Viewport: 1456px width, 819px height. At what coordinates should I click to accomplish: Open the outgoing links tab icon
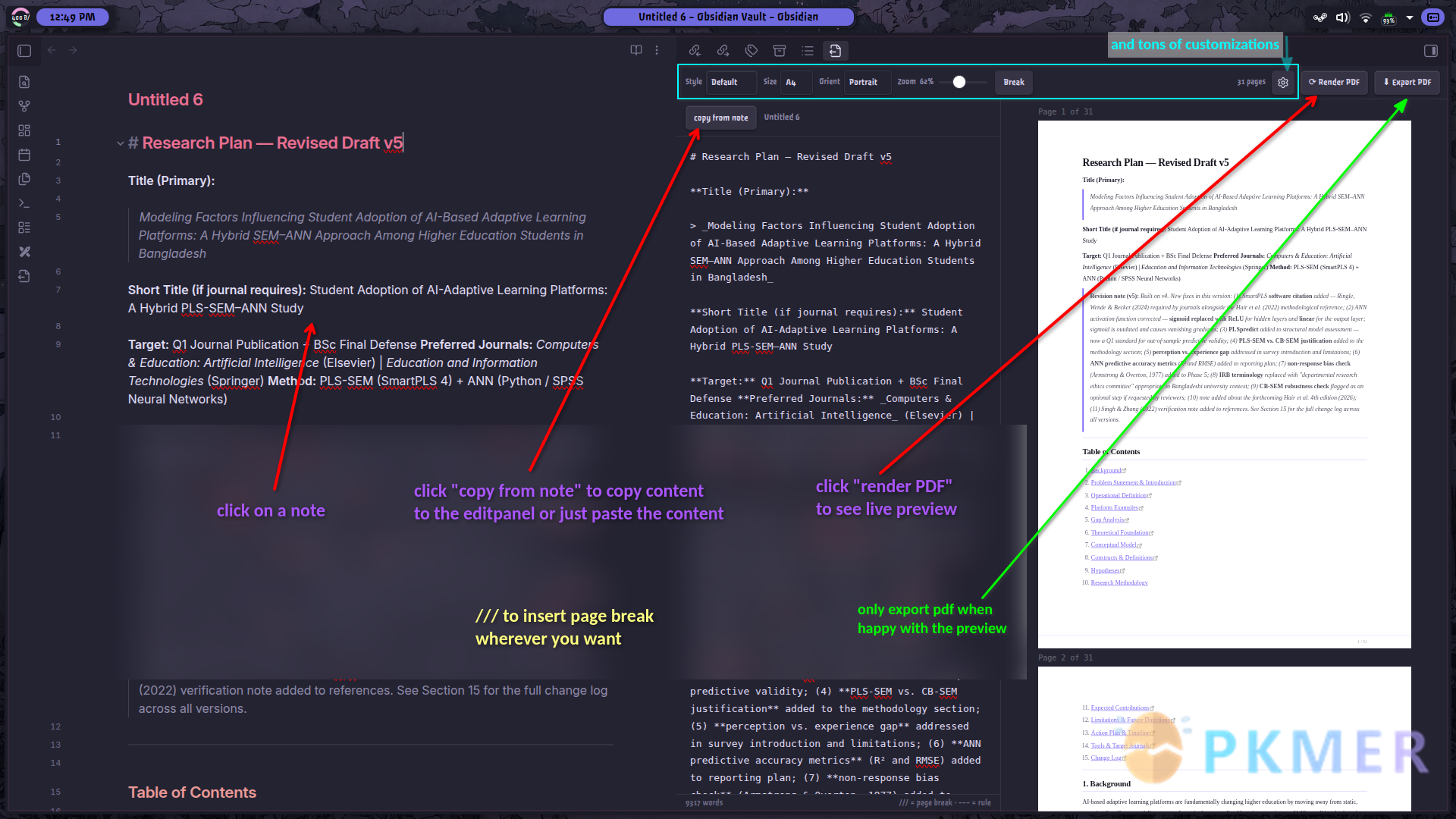pyautogui.click(x=723, y=51)
